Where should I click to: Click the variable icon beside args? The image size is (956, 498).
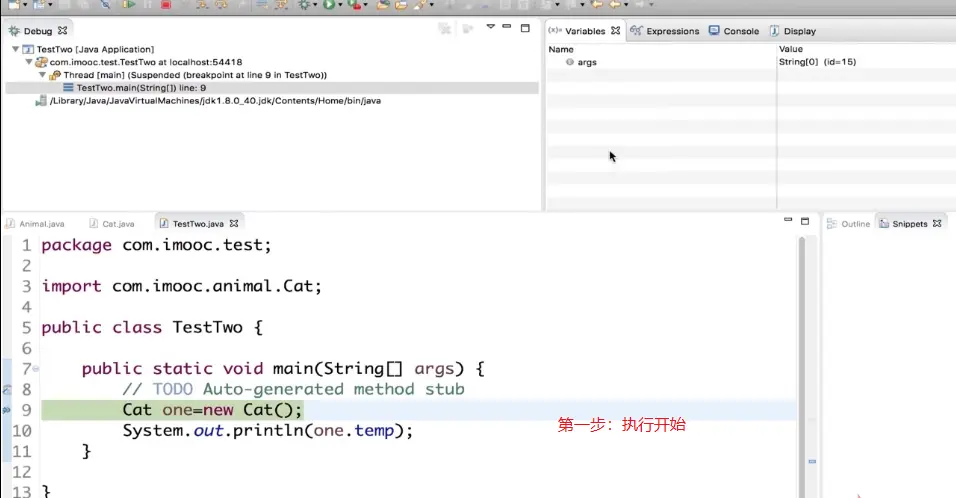569,62
